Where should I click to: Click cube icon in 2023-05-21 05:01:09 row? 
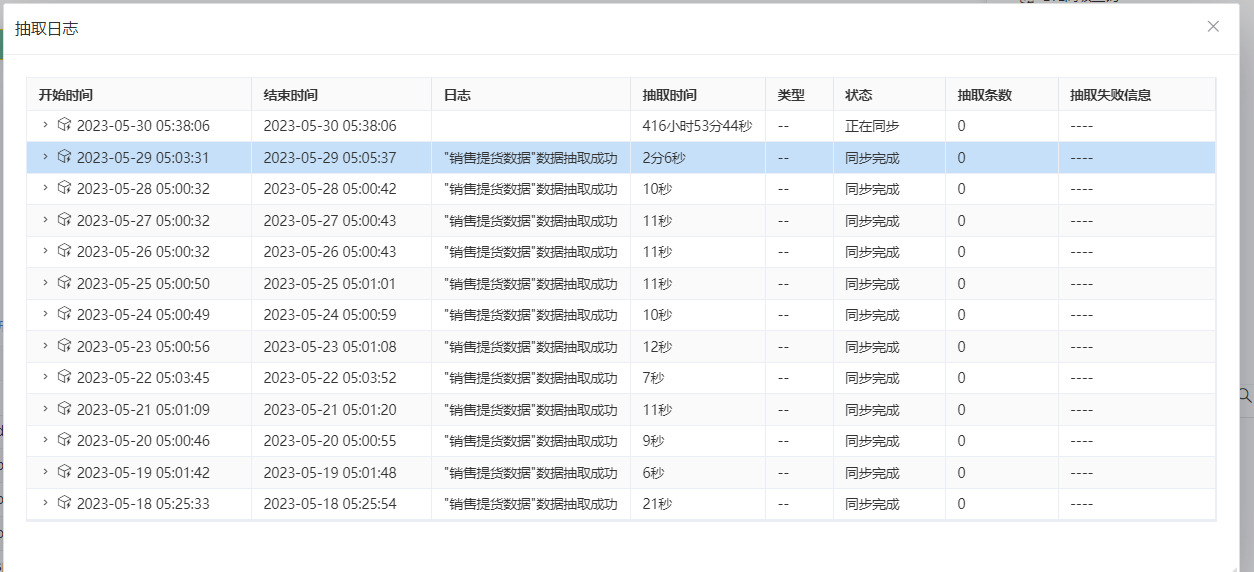pos(64,409)
